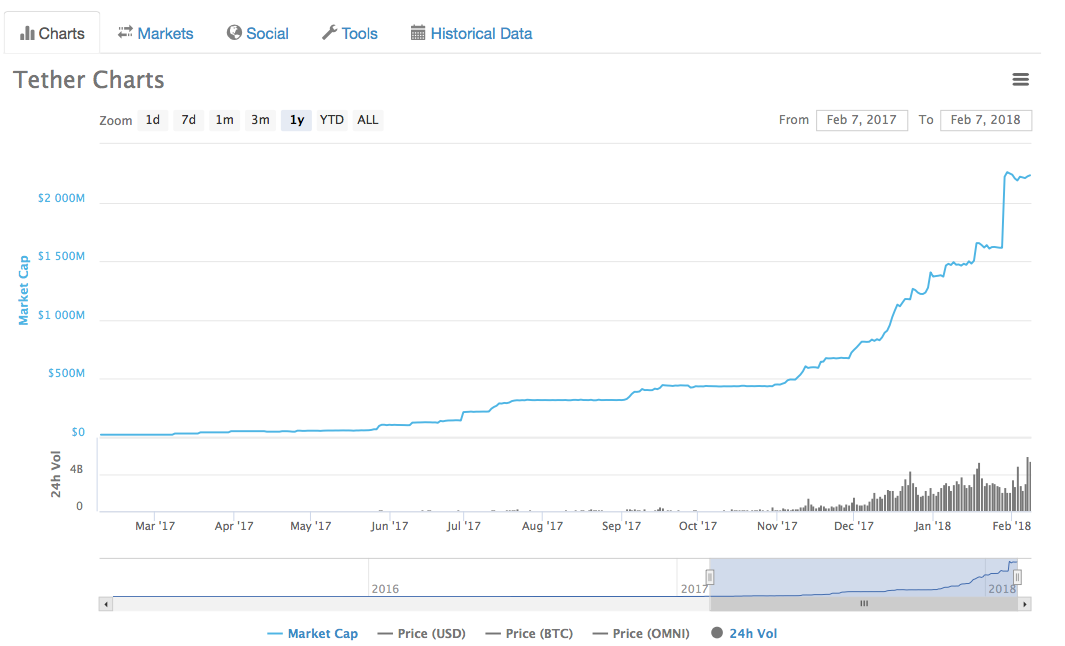Click the $1 000M axis label
This screenshot has height=646, width=1065.
coord(61,315)
